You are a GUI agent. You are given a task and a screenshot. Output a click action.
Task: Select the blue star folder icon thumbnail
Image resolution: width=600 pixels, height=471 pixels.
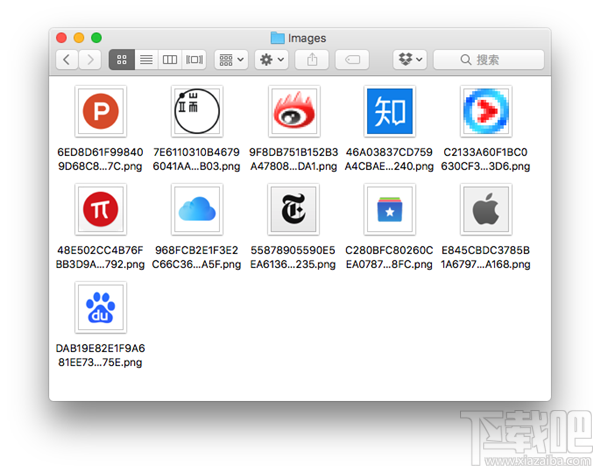[x=390, y=209]
